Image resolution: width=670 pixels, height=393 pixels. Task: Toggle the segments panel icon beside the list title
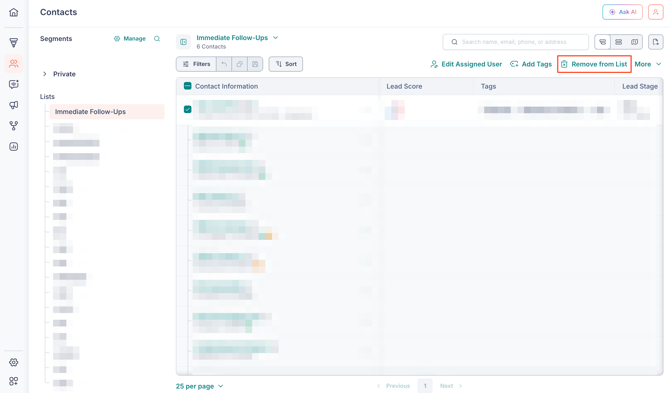(183, 42)
